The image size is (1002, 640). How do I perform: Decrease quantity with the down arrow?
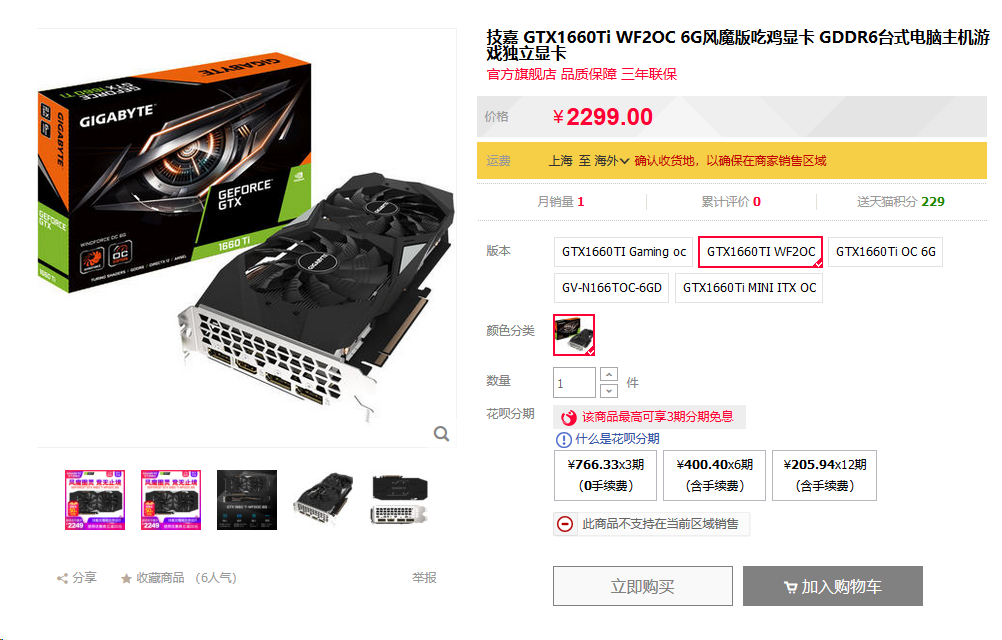pos(609,390)
